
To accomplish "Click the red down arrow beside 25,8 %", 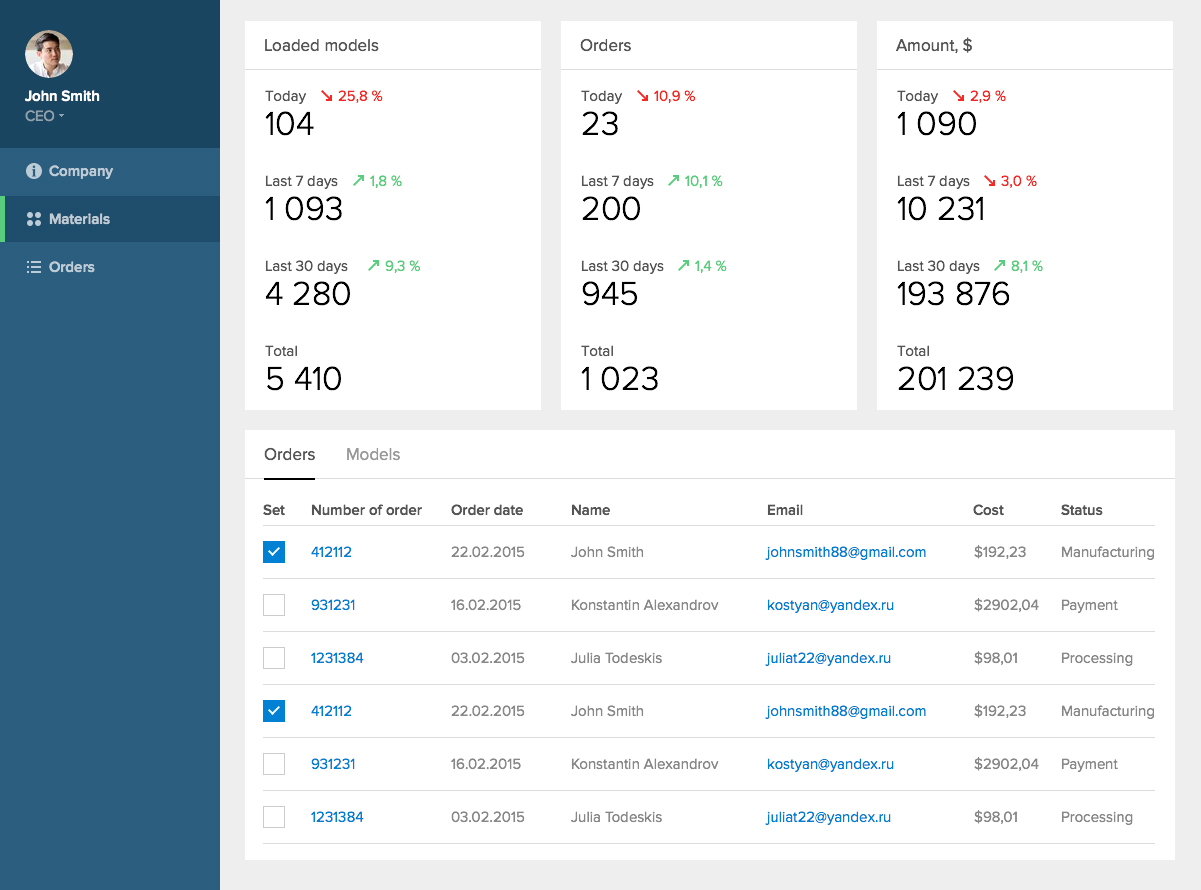I will click(326, 96).
